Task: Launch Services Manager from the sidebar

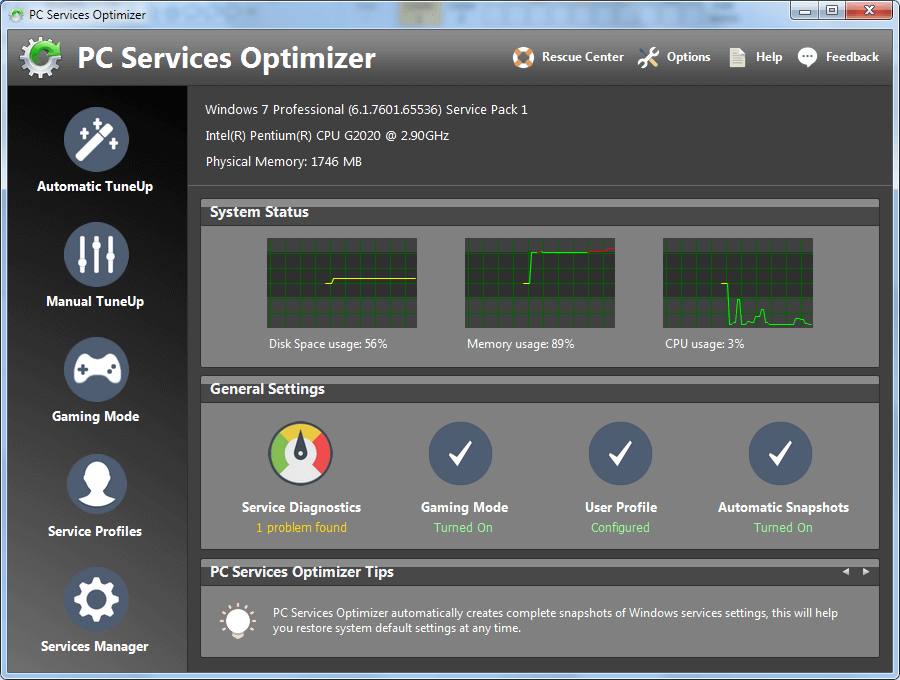Action: [x=95, y=610]
